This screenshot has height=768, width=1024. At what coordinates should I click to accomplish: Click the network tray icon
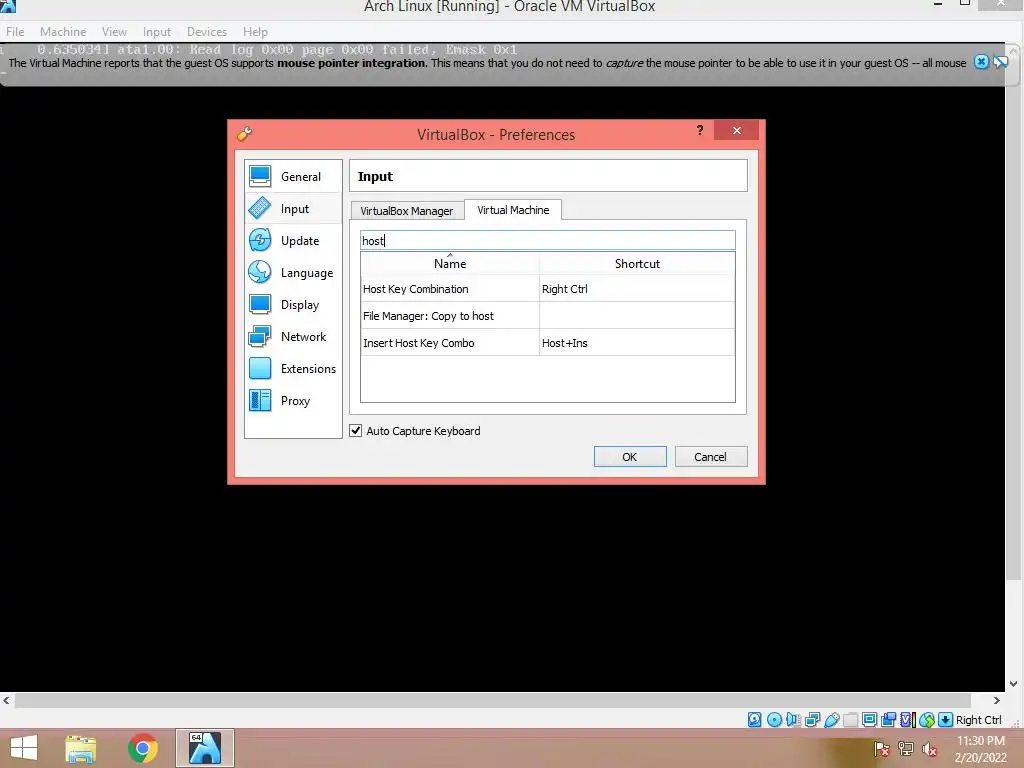click(x=906, y=749)
